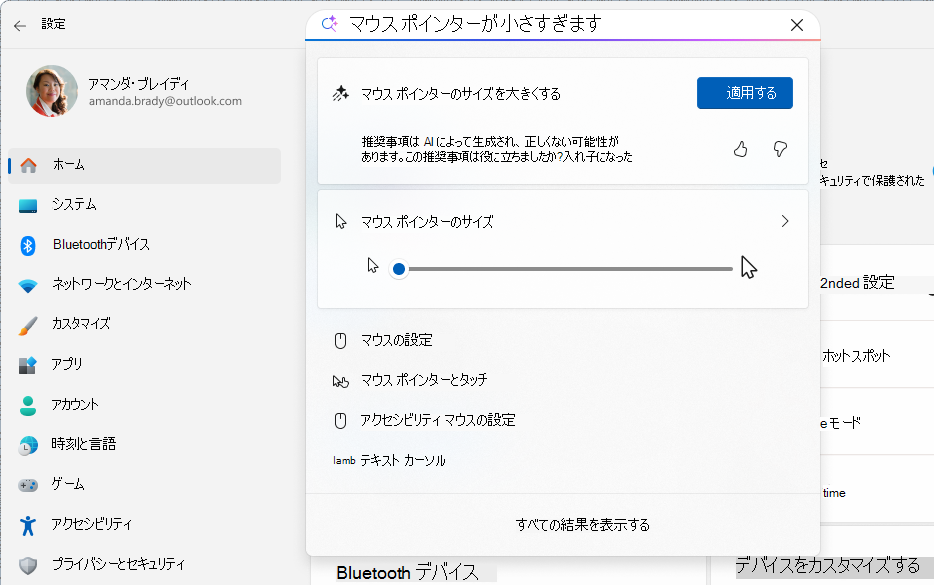This screenshot has height=585, width=934.
Task: Click the アマンダ・ブレイディ account name
Action: [x=139, y=84]
